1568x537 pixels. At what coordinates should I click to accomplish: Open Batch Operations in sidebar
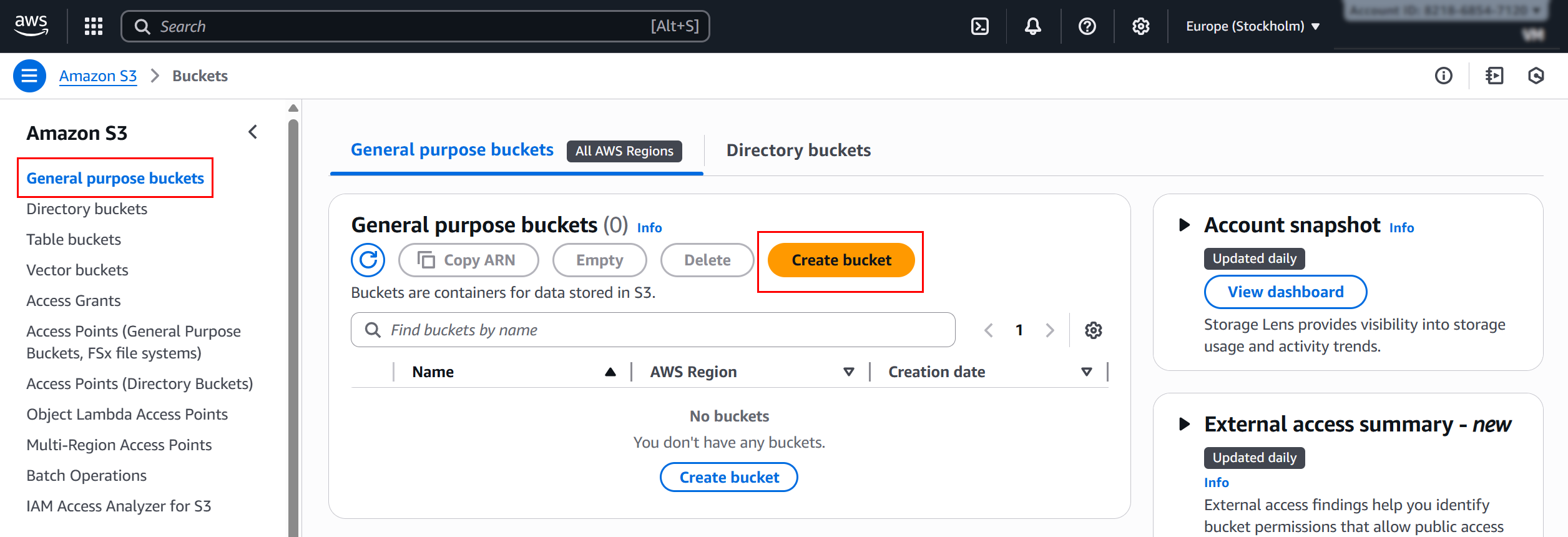pos(87,475)
